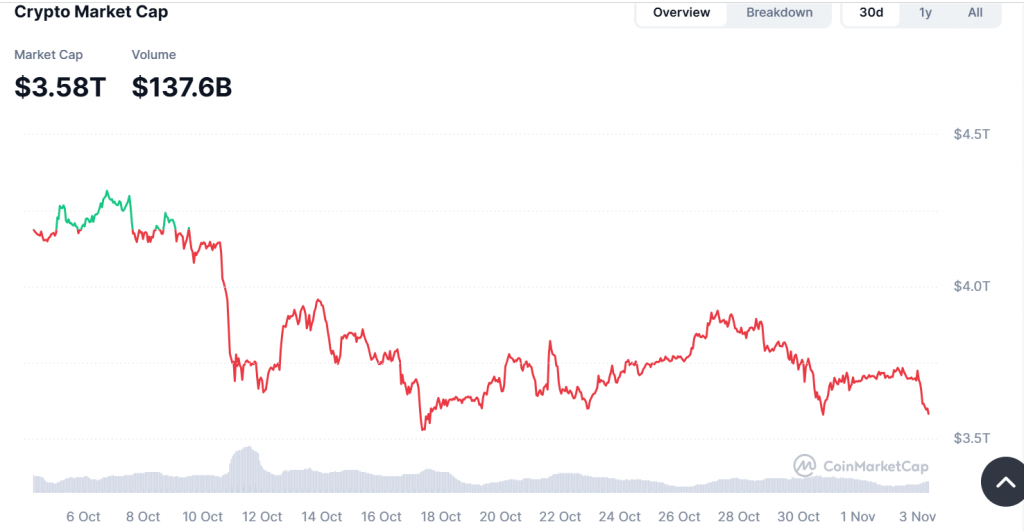Click the CoinMarketCap watermark logo
This screenshot has width=1024, height=531.
point(860,466)
